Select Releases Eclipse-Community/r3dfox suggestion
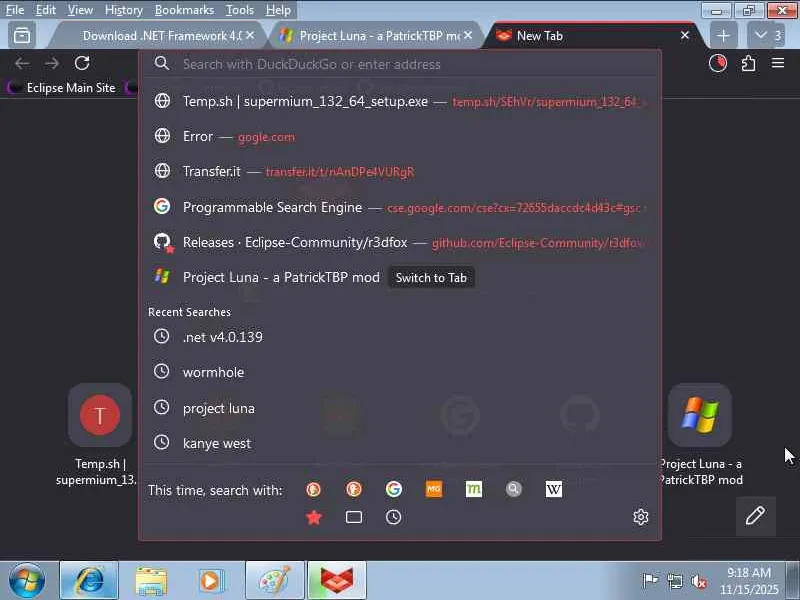The height and width of the screenshot is (600, 800). (x=400, y=242)
